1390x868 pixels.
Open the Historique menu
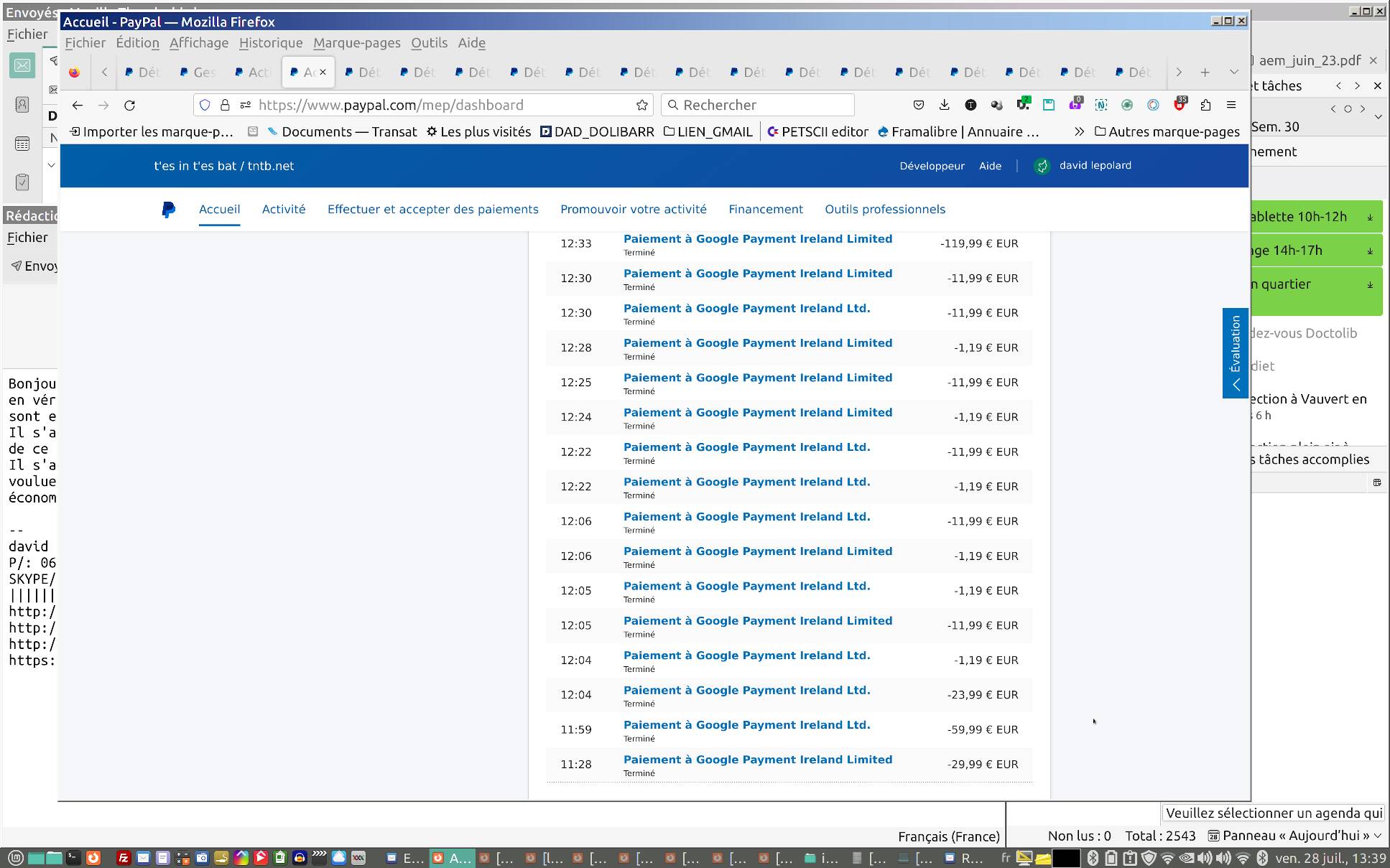270,43
